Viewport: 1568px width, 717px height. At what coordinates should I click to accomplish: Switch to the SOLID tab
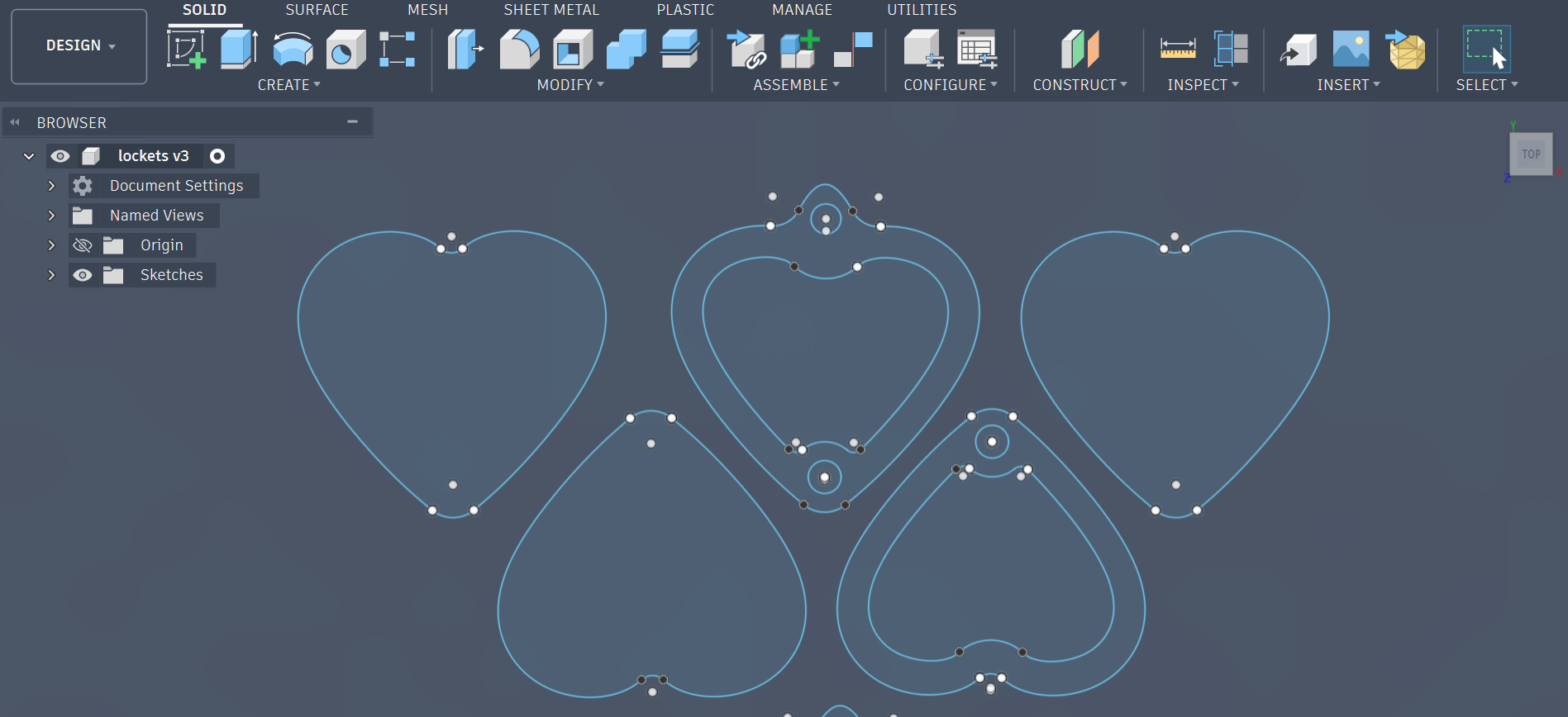click(204, 10)
